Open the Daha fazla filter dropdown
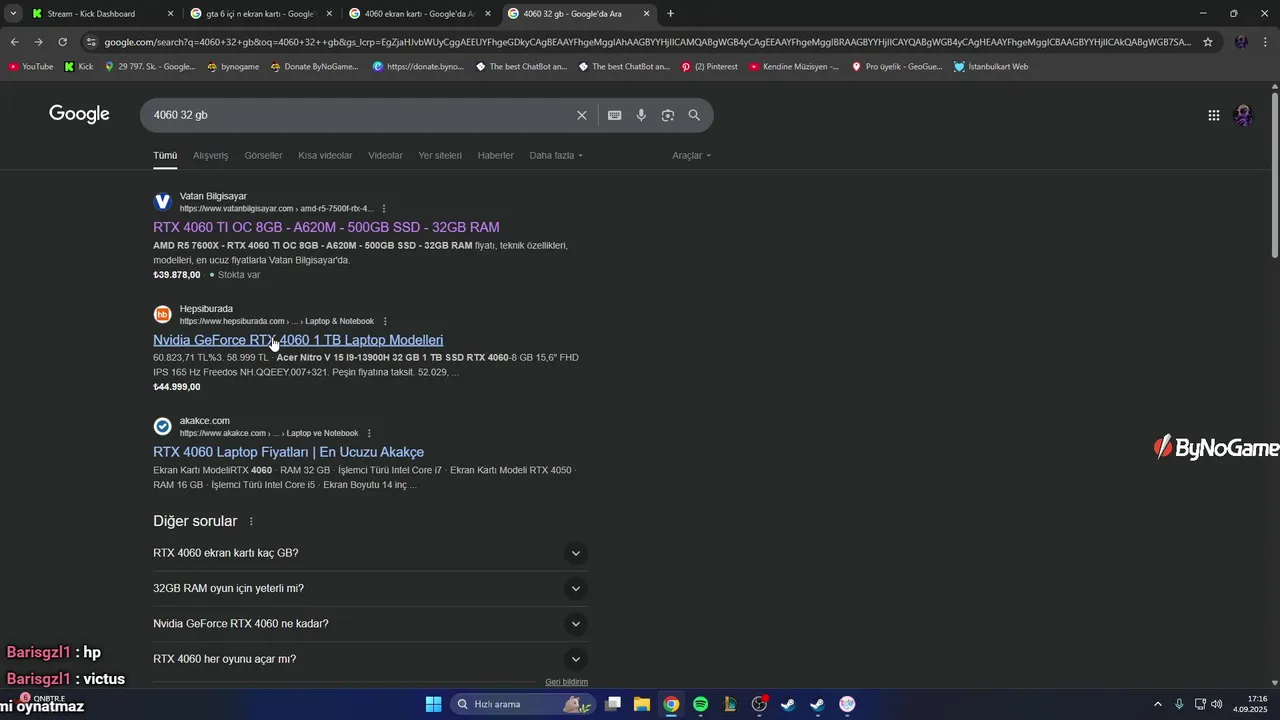This screenshot has height=720, width=1280. coord(556,156)
